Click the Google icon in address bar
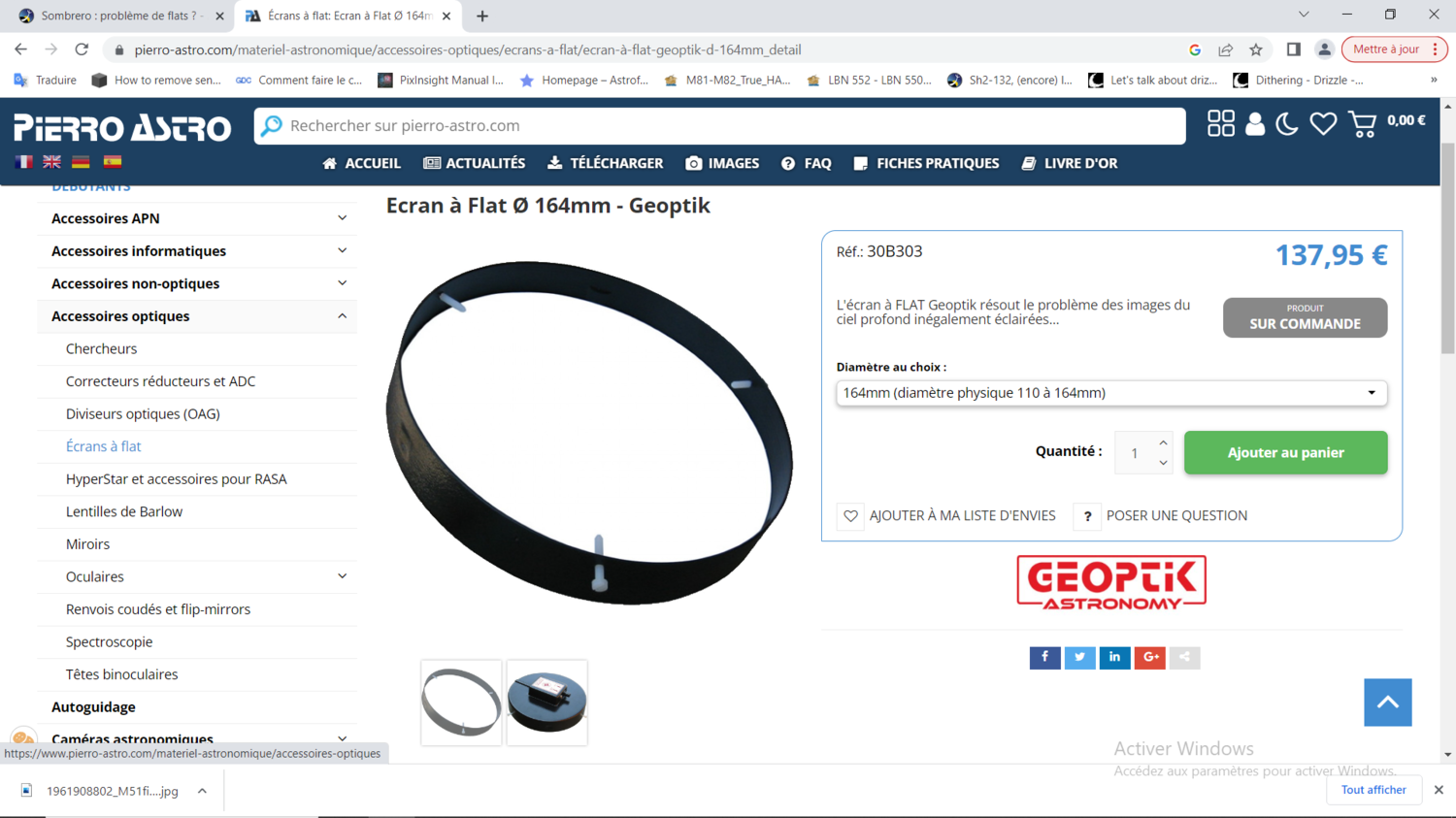The image size is (1456, 818). point(1195,49)
